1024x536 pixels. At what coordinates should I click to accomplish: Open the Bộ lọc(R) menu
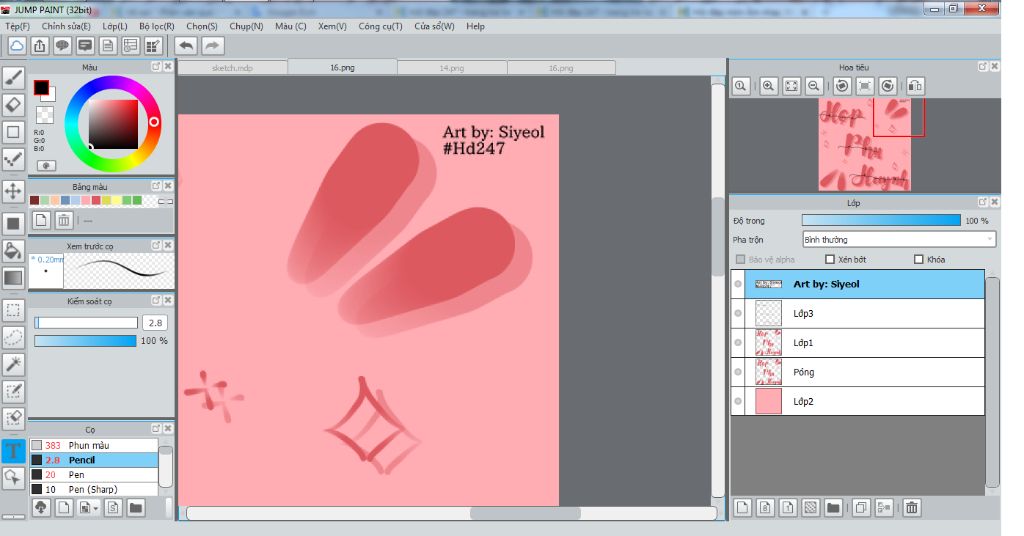[157, 26]
